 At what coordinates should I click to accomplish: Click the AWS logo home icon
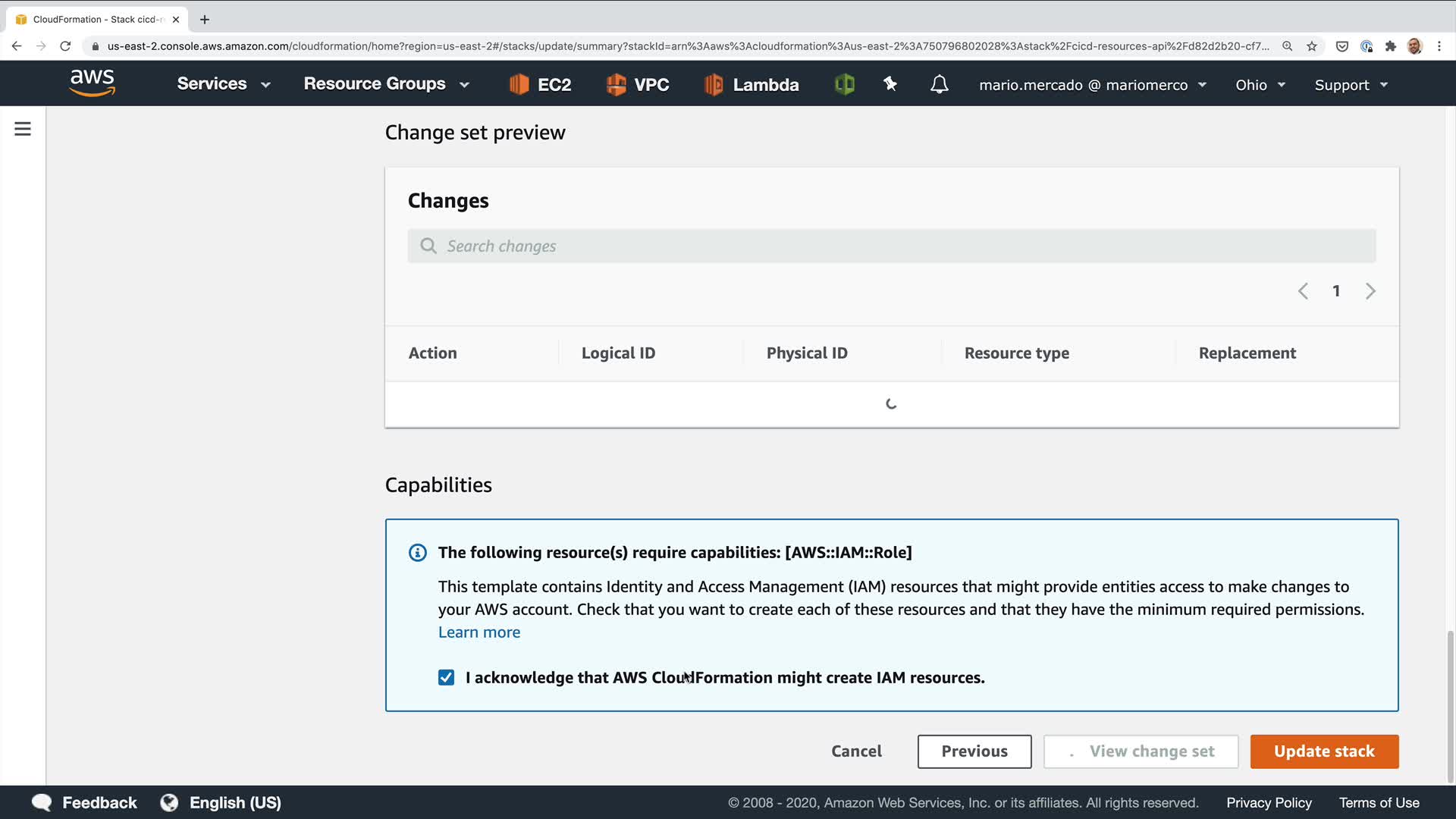coord(92,83)
